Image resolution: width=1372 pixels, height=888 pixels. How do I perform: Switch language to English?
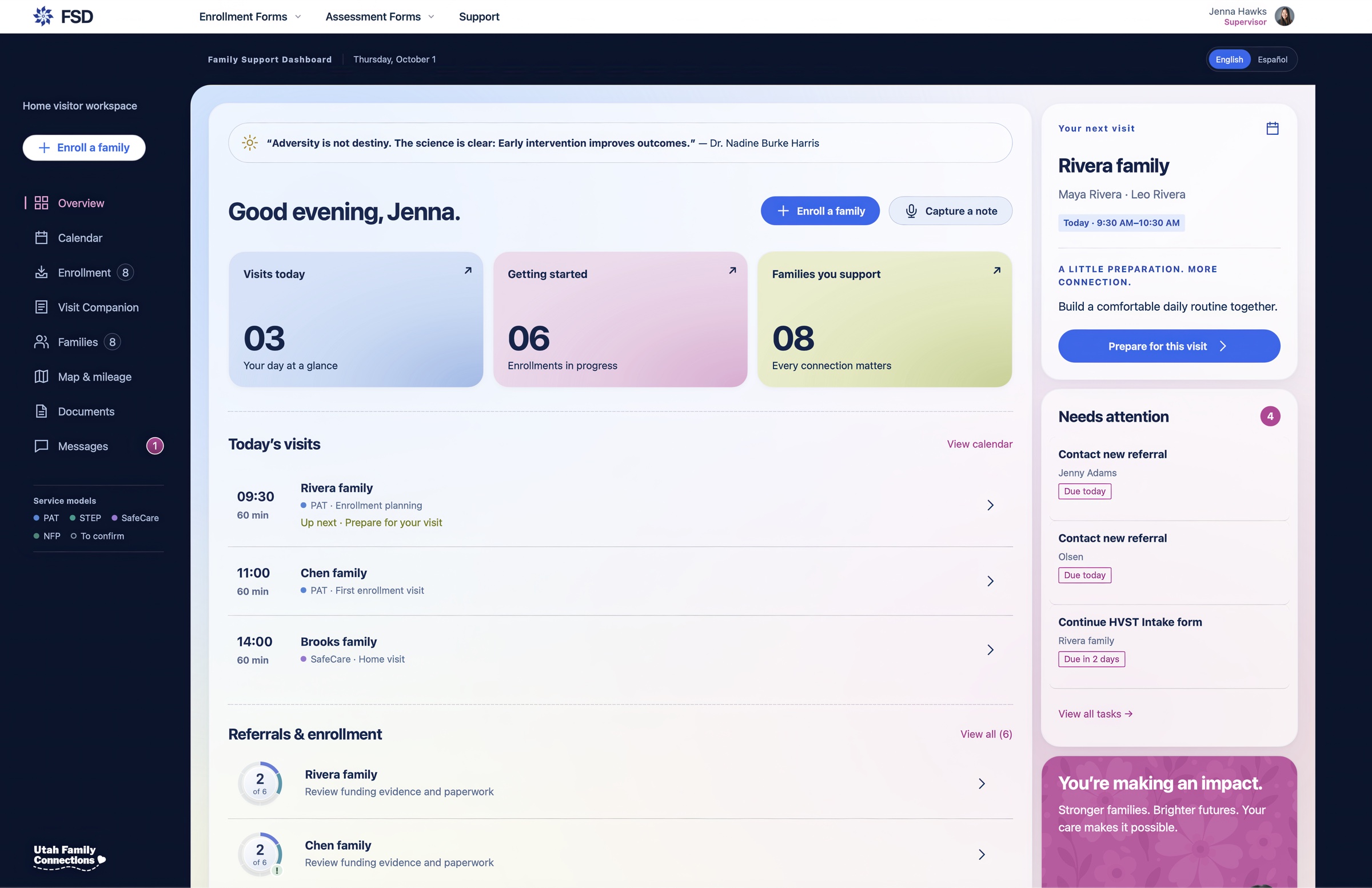click(x=1229, y=59)
